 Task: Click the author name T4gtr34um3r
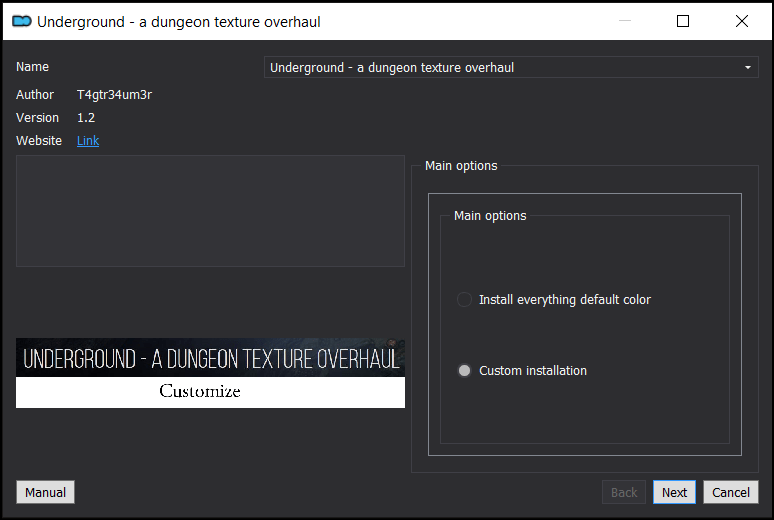pyautogui.click(x=115, y=95)
